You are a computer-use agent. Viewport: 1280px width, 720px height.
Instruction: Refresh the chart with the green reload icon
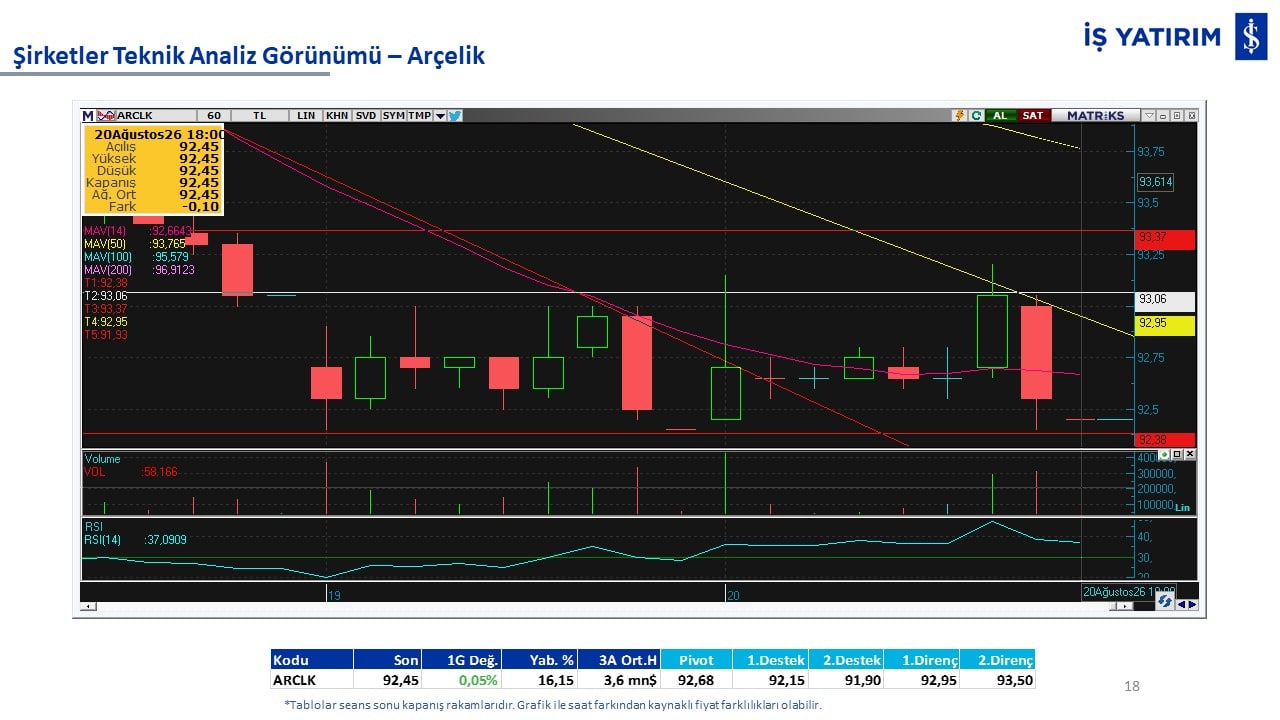point(976,116)
